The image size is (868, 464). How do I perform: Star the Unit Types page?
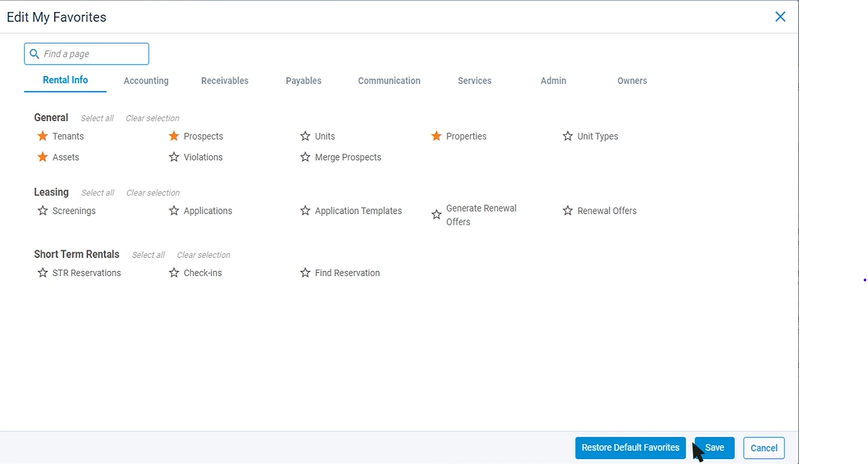(567, 136)
